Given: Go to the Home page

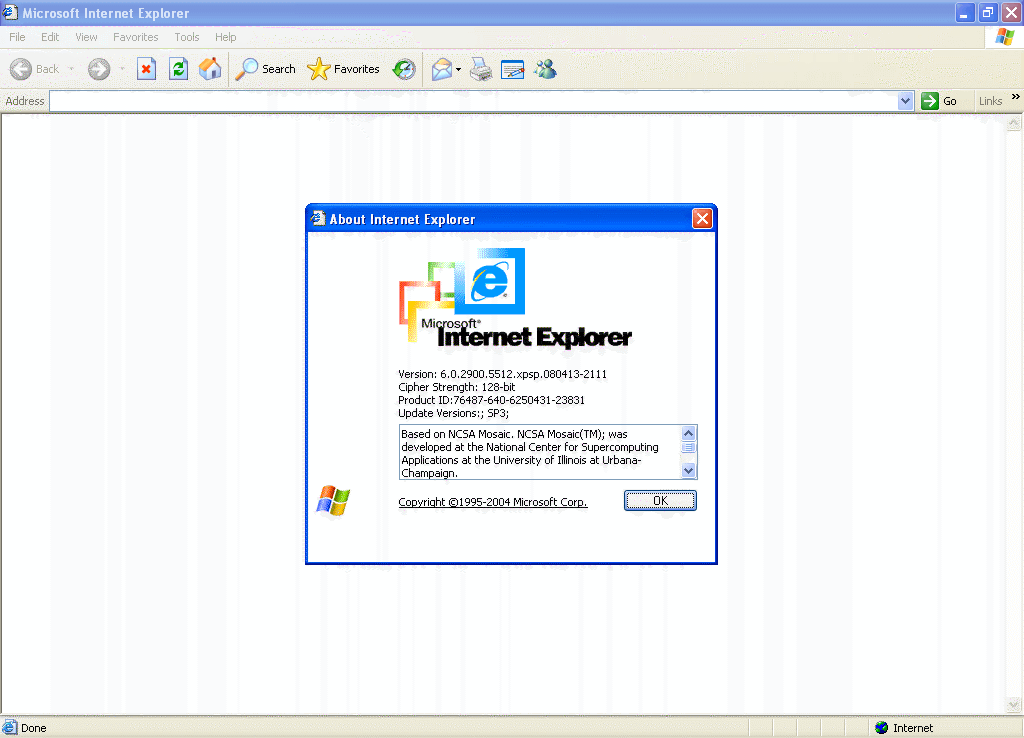Looking at the screenshot, I should point(211,68).
